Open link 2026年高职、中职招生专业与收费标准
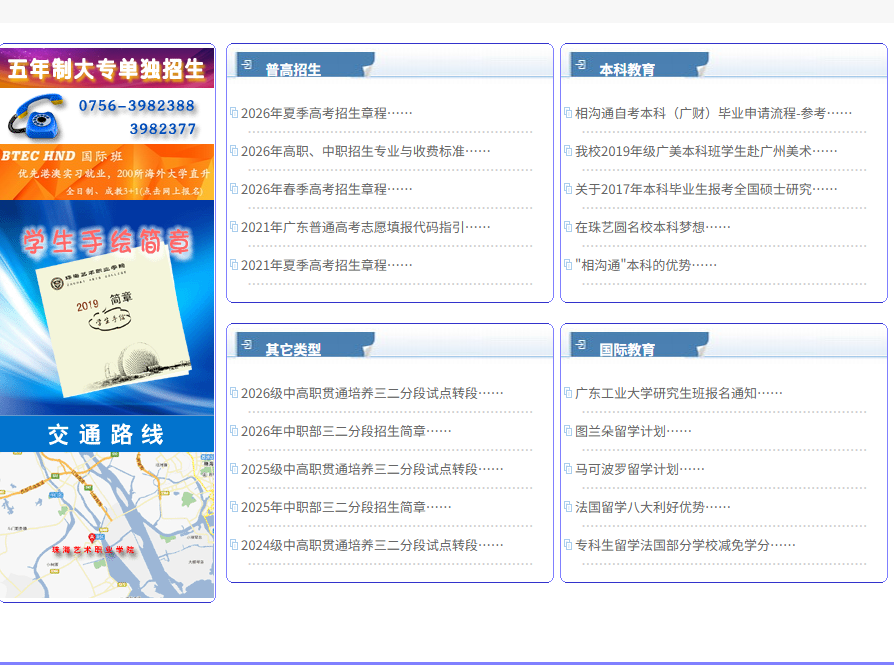Viewport: 894px width, 665px height. [365, 151]
